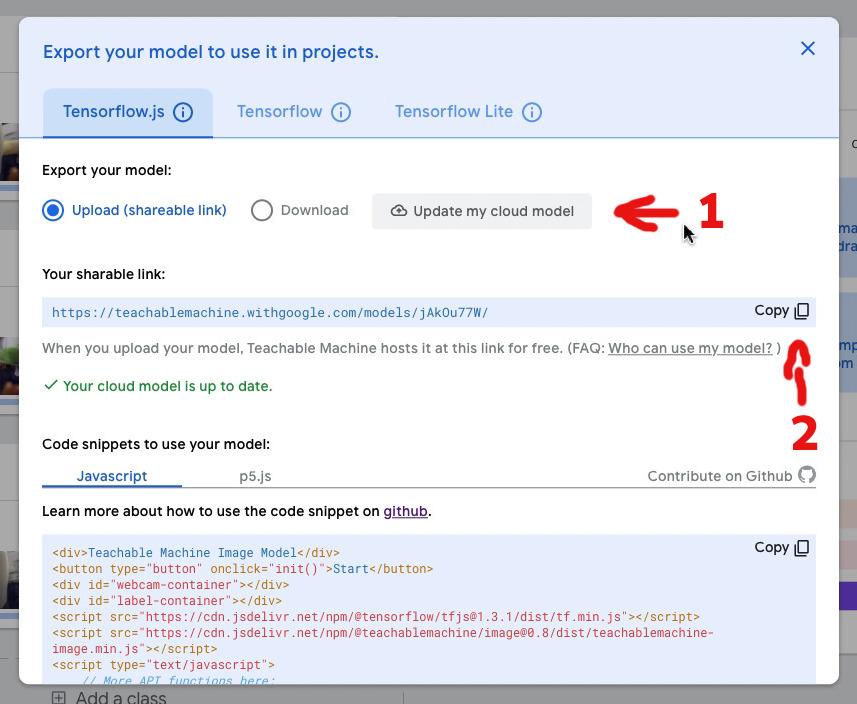Select the Javascript code snippet tab
This screenshot has width=857, height=704.
112,476
